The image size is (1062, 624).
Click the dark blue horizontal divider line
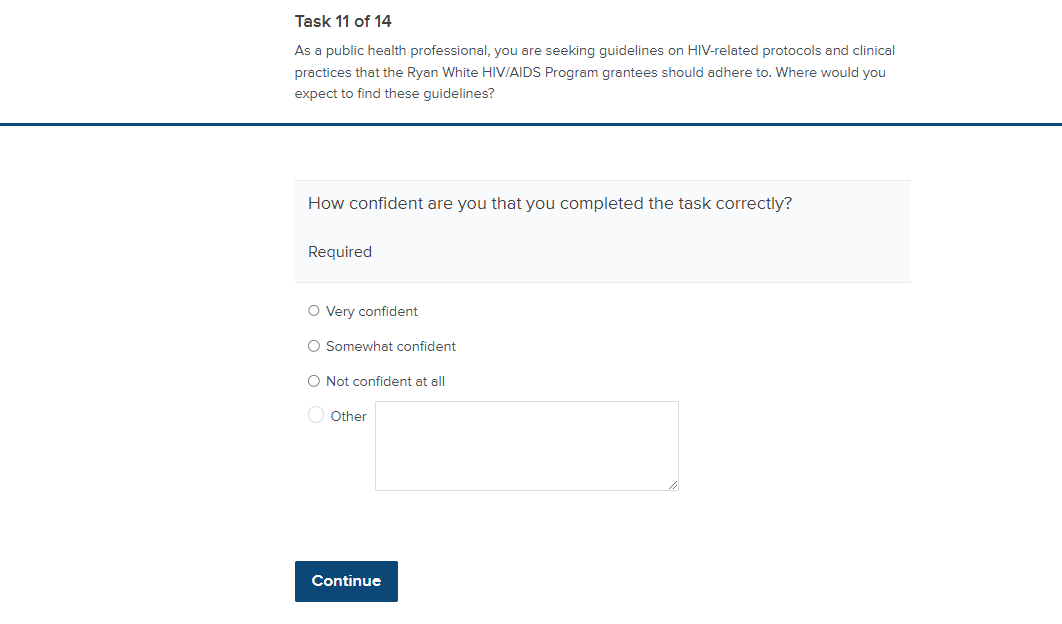coord(531,124)
